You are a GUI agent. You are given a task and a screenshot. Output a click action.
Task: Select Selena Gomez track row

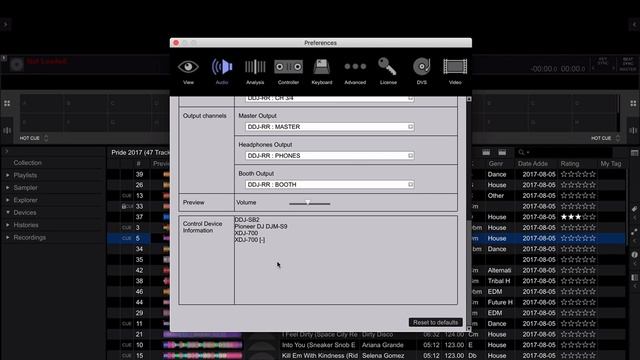(x=366, y=356)
